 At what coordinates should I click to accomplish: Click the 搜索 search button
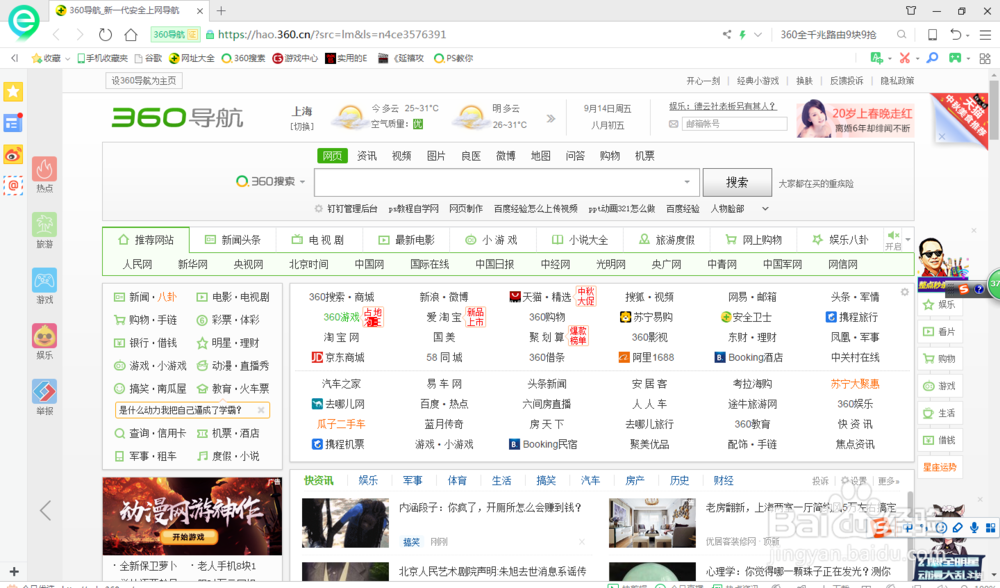[x=737, y=182]
